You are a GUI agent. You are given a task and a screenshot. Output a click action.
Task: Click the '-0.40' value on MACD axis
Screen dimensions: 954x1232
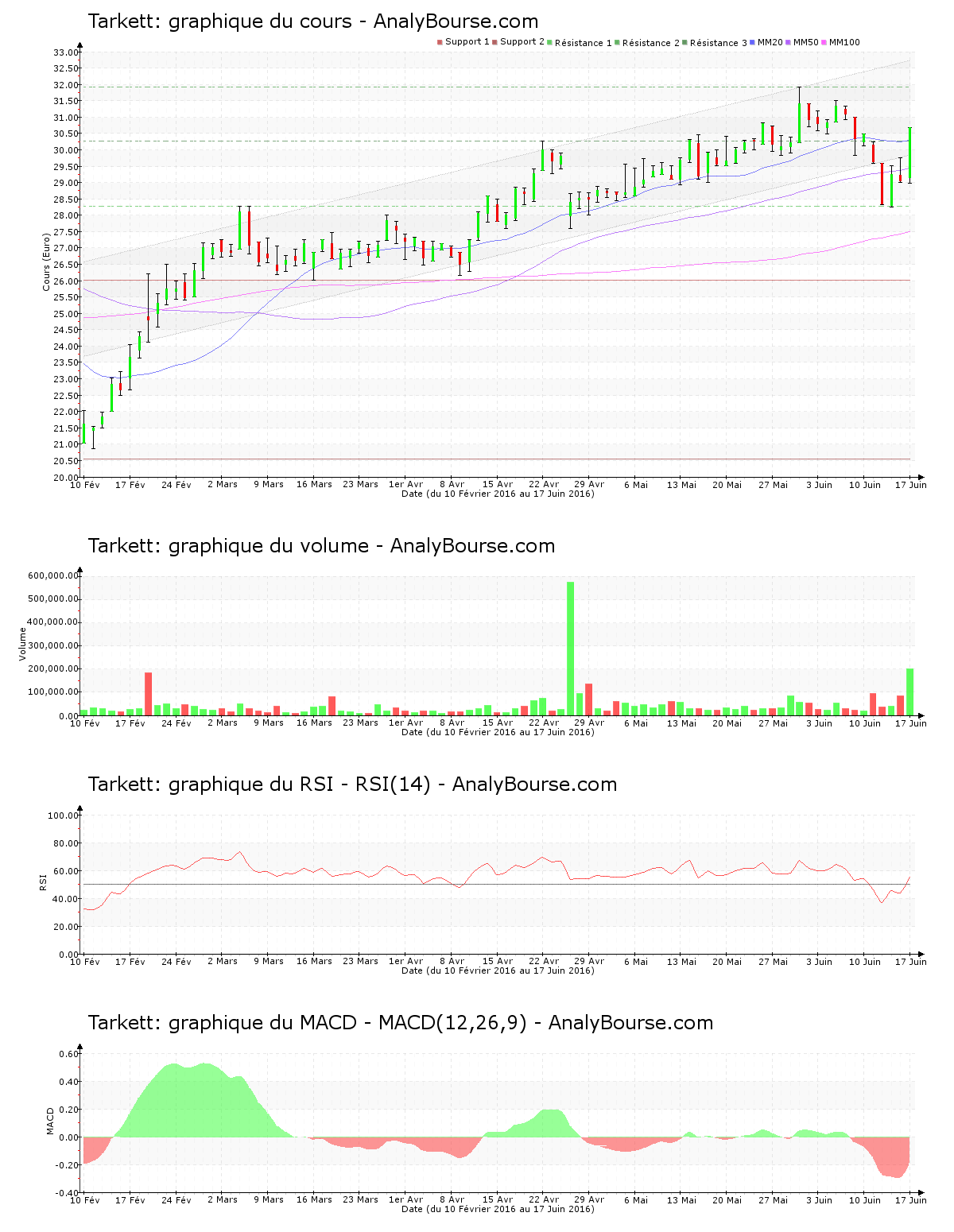(68, 1193)
